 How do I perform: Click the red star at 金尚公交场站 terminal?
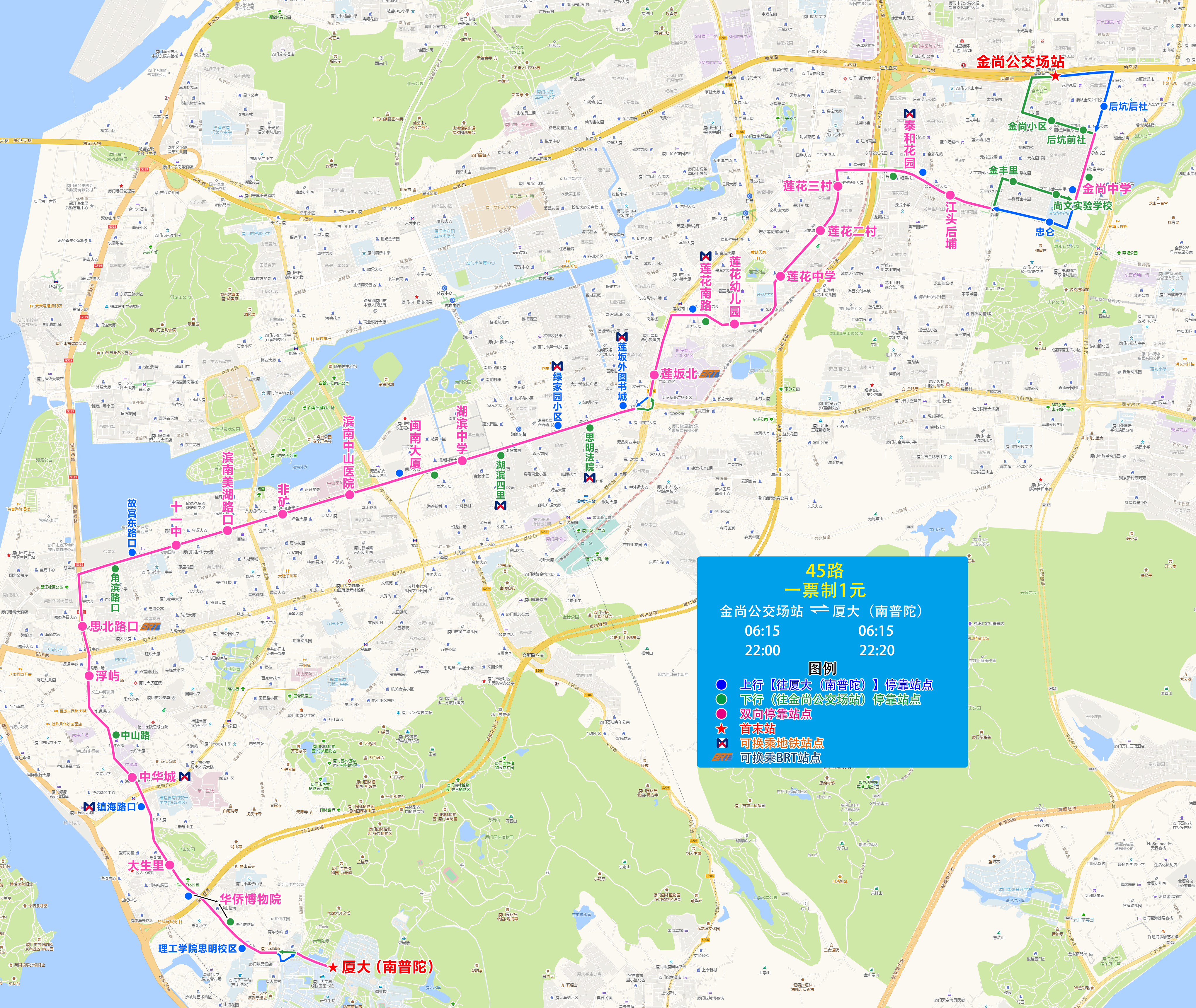[1055, 76]
